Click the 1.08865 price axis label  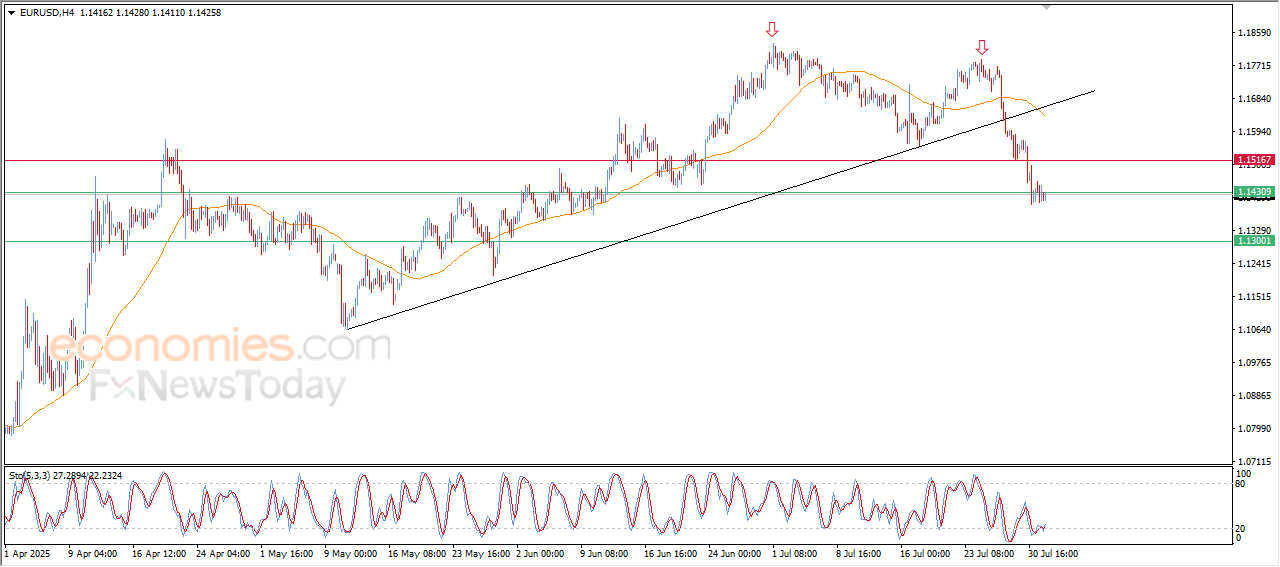point(1253,396)
